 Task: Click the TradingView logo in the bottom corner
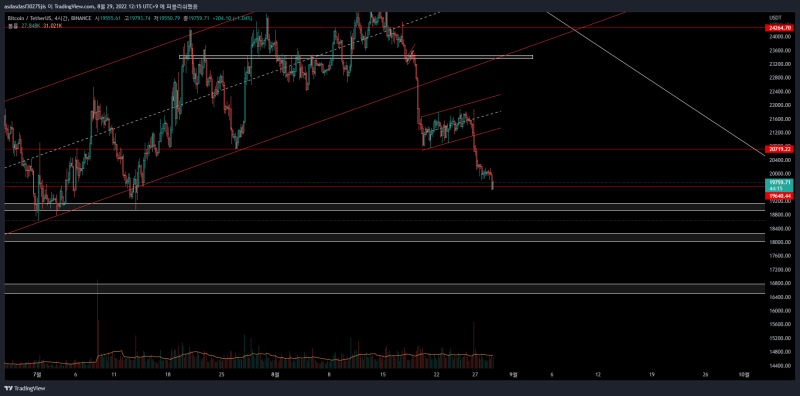24,388
